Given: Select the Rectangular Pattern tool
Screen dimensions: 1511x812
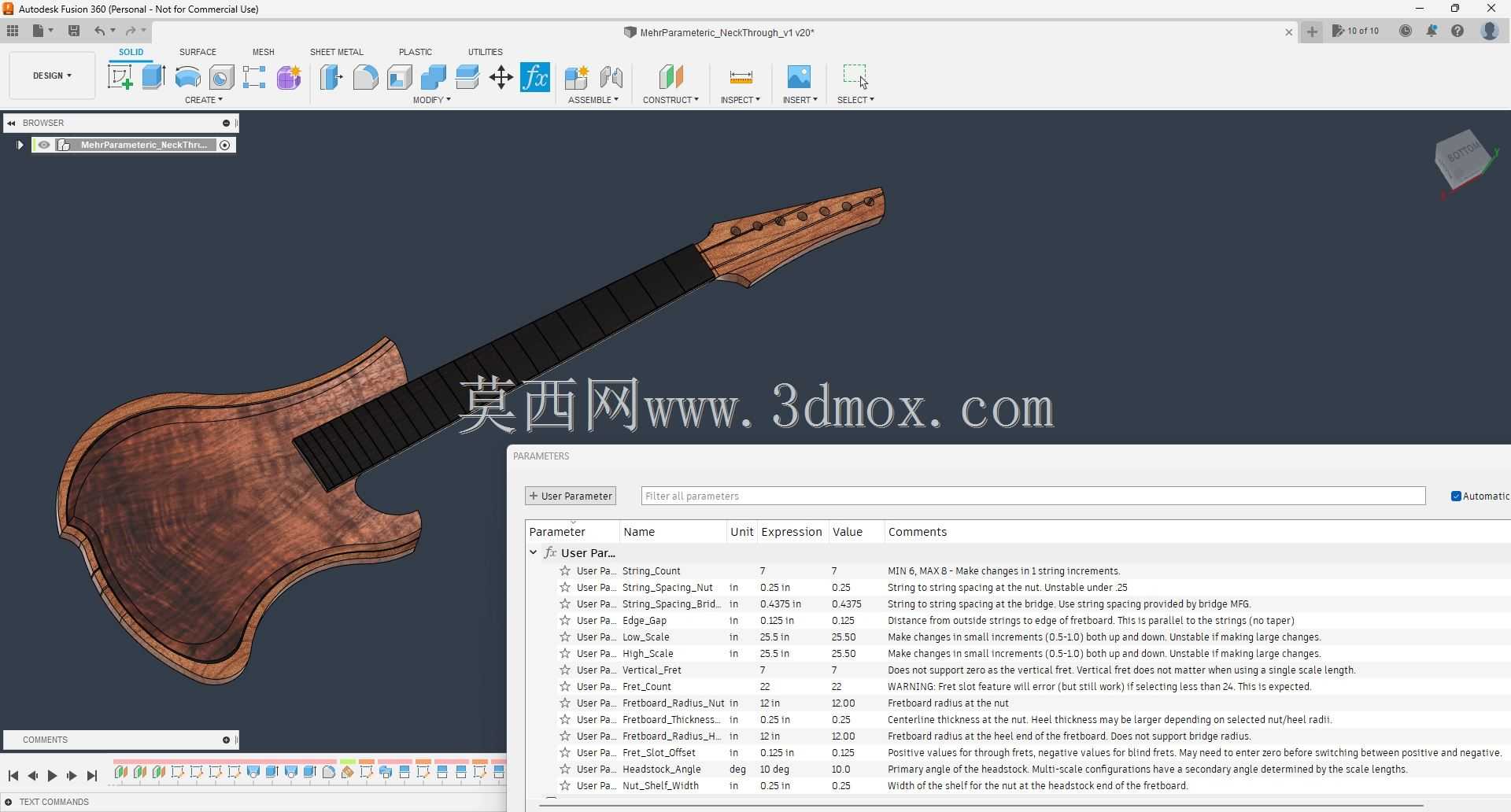Looking at the screenshot, I should [254, 77].
